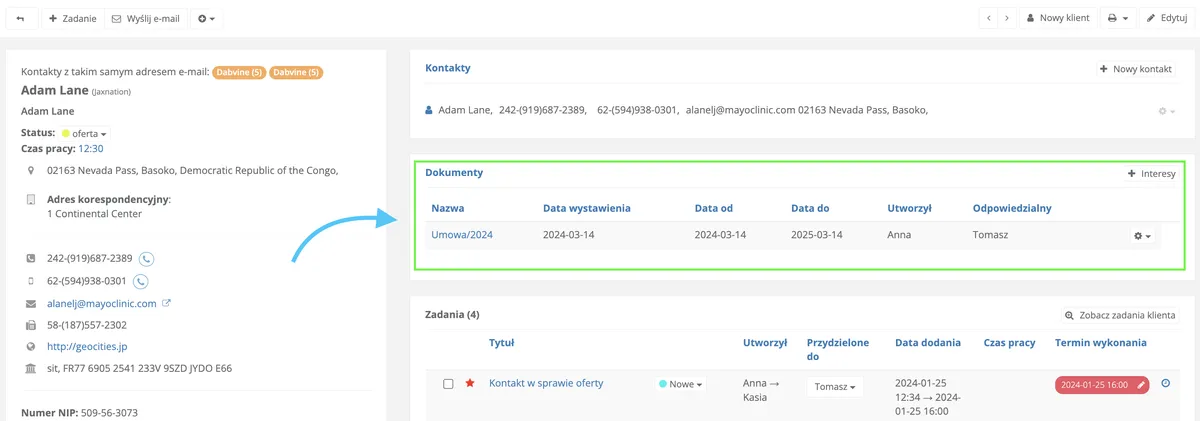The width and height of the screenshot is (1200, 421).
Task: Click the Utworzył header in Dokumenty table
Action: [x=910, y=208]
